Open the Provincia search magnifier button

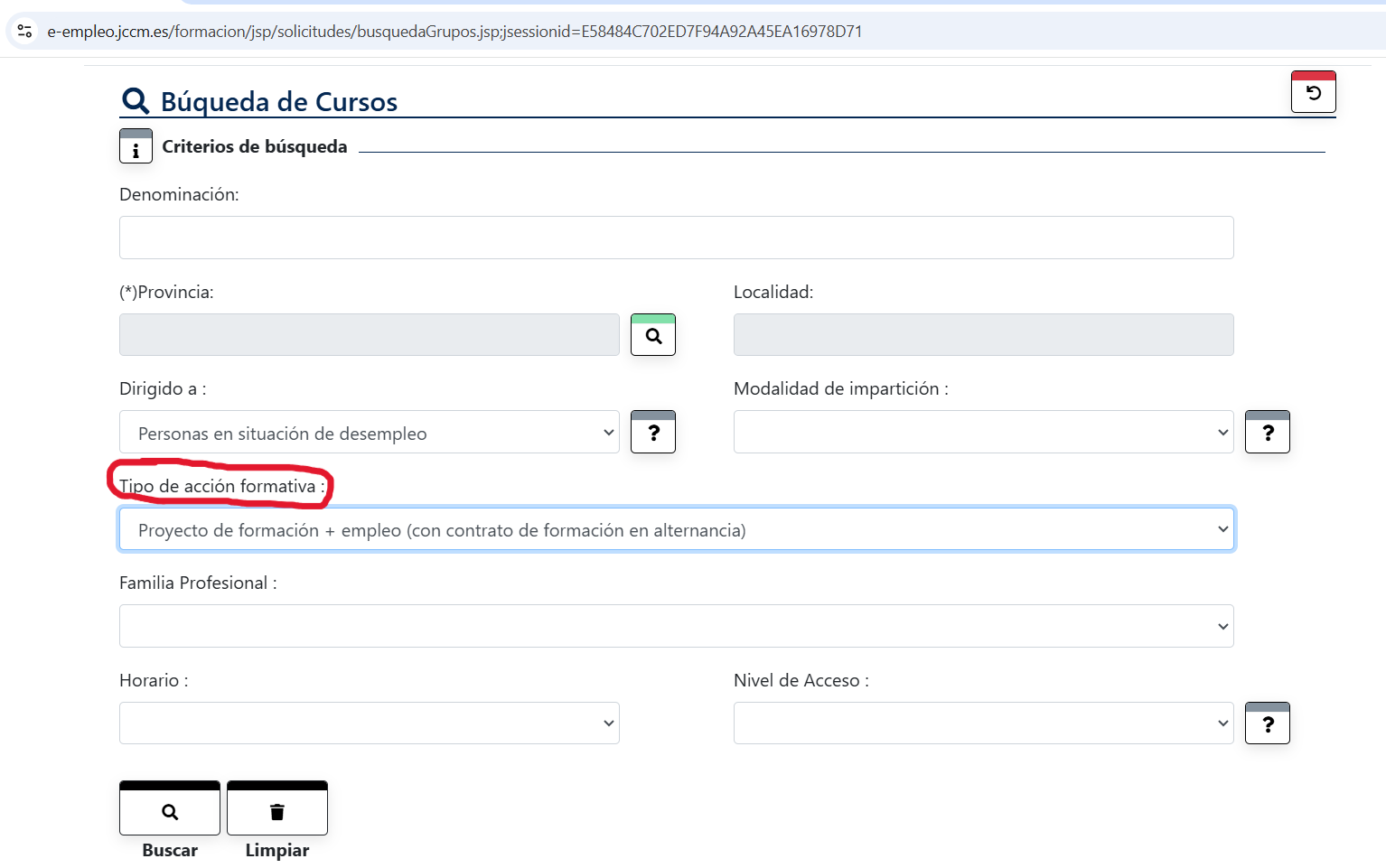coord(653,335)
